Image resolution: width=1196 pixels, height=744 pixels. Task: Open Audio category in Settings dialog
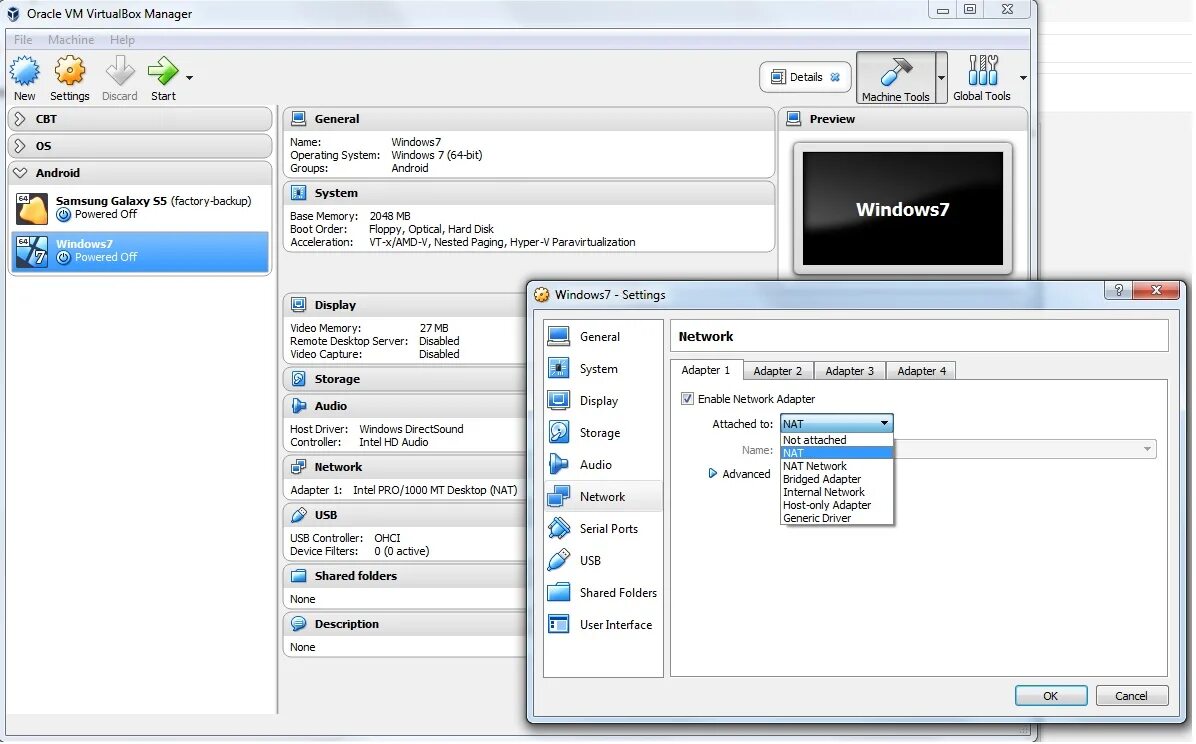603,465
